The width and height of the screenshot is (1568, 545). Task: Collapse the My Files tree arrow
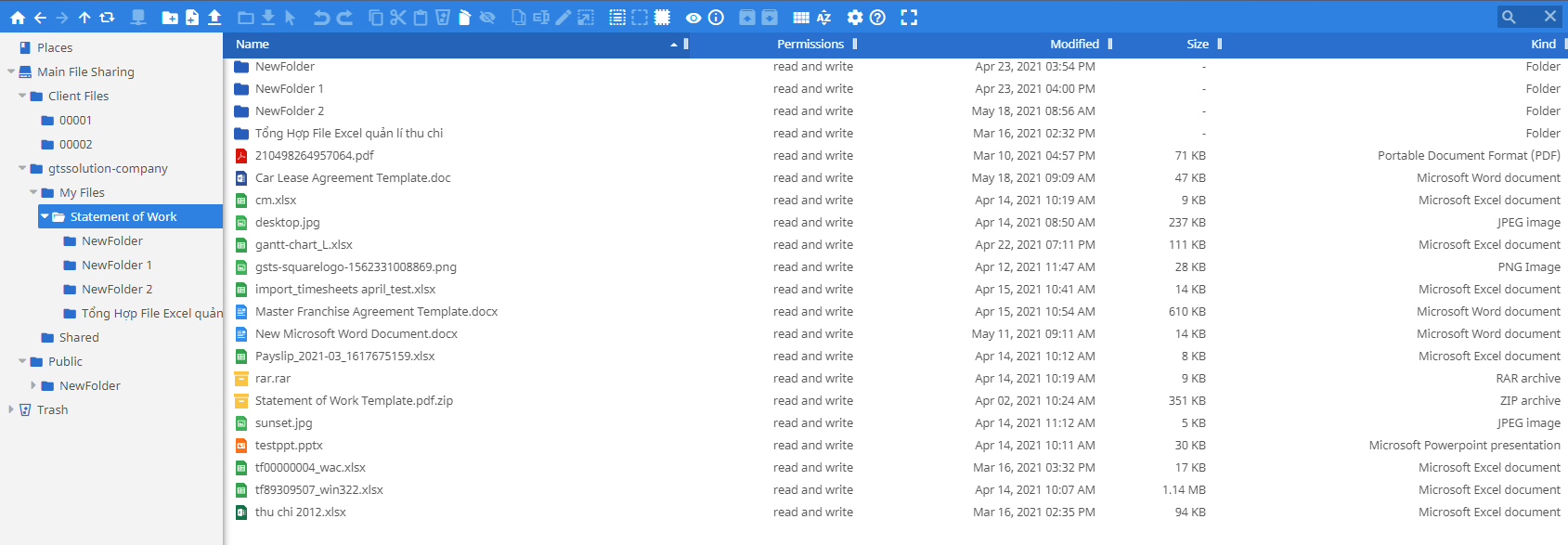(x=33, y=192)
